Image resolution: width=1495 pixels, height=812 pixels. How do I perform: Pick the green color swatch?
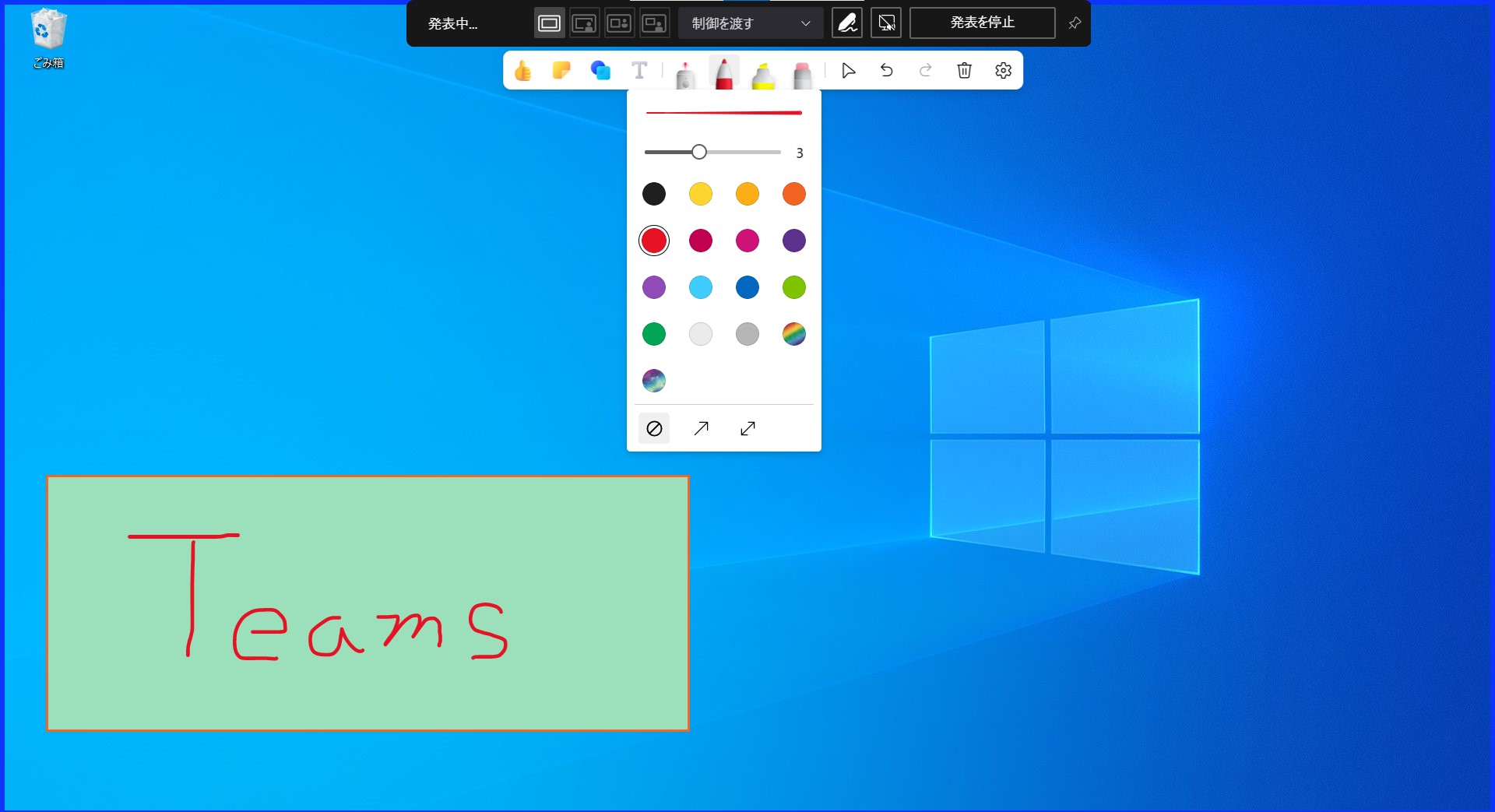pos(654,334)
